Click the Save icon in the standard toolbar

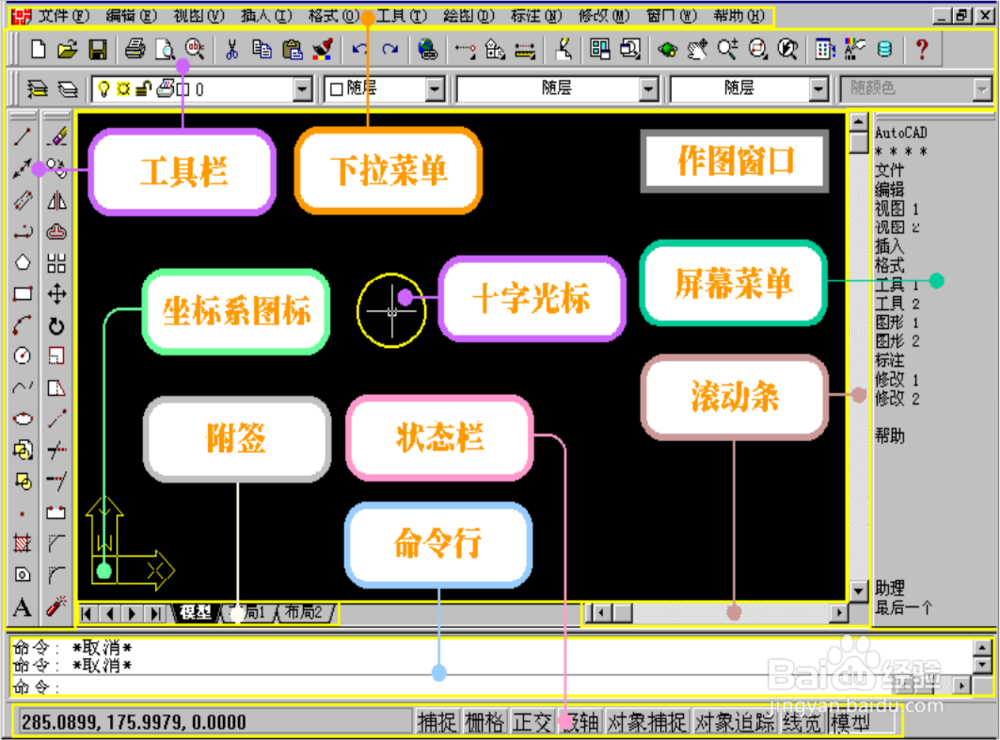pos(97,50)
